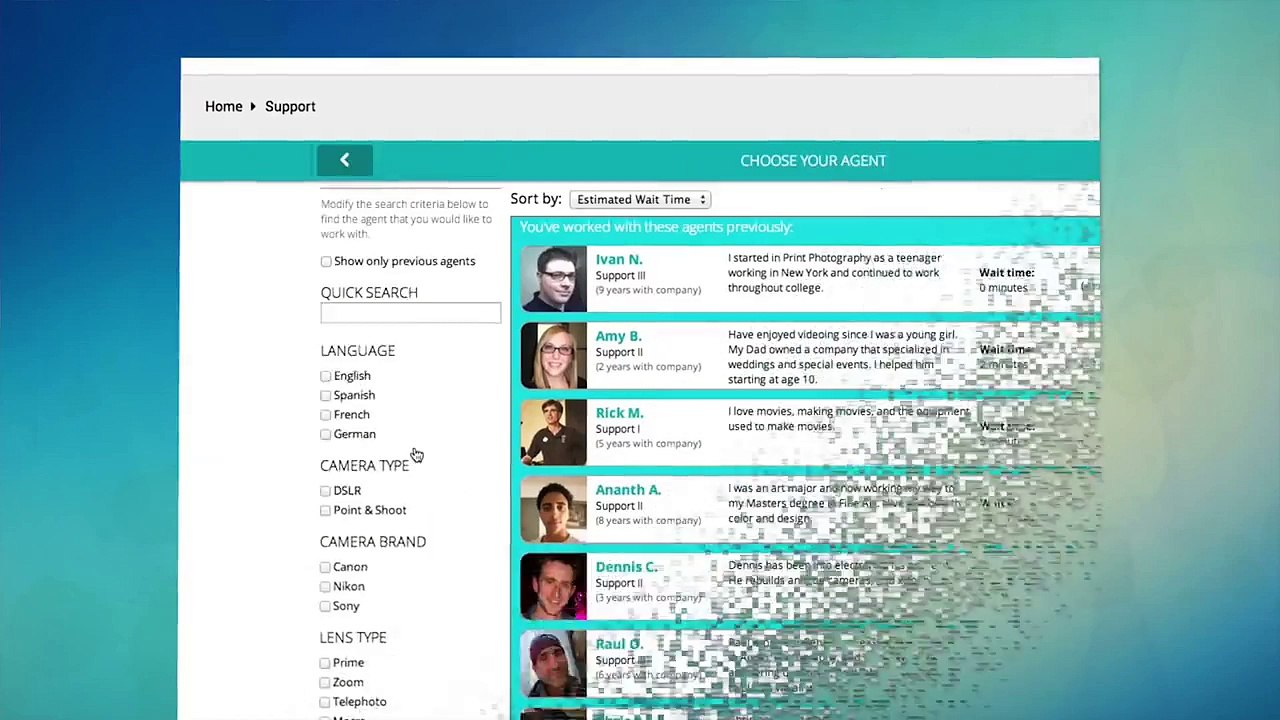The height and width of the screenshot is (720, 1280).
Task: Click the 'Modify the search criteria' instructions
Action: pyautogui.click(x=406, y=219)
